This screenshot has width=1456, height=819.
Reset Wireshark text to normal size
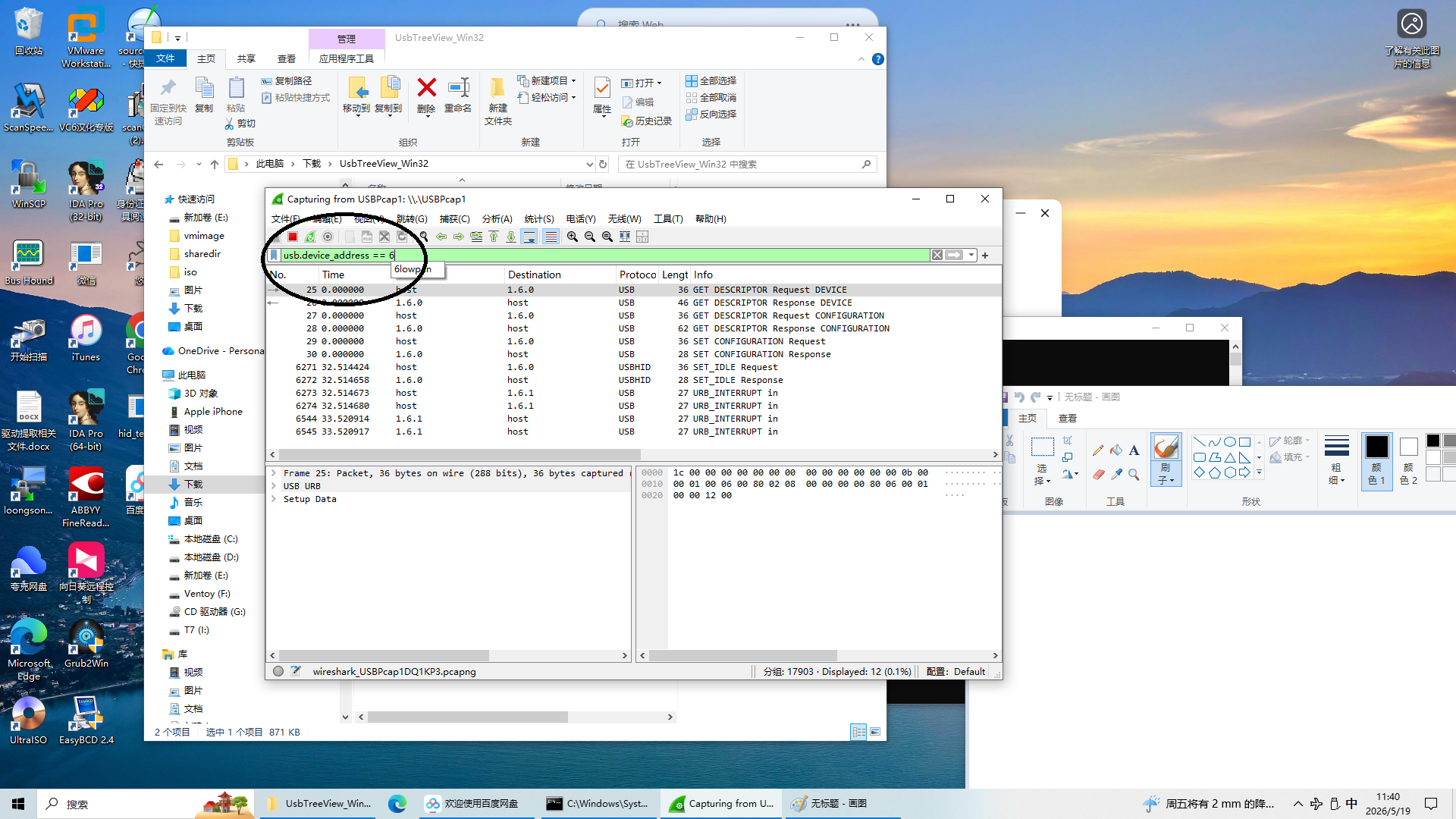tap(607, 237)
